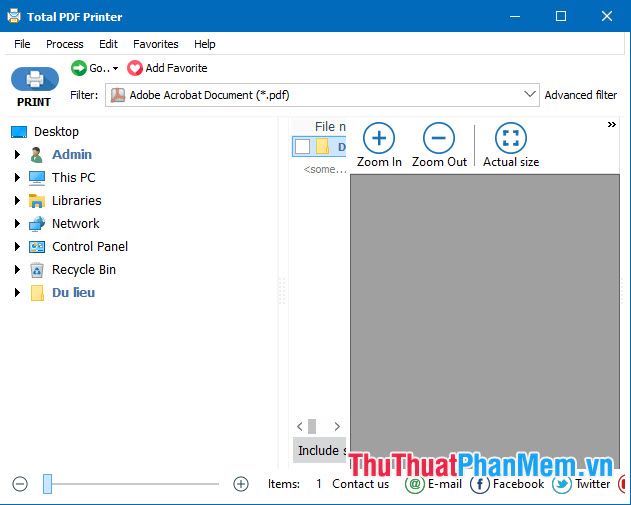The image size is (631, 505).
Task: Open the Favorites menu
Action: [156, 44]
